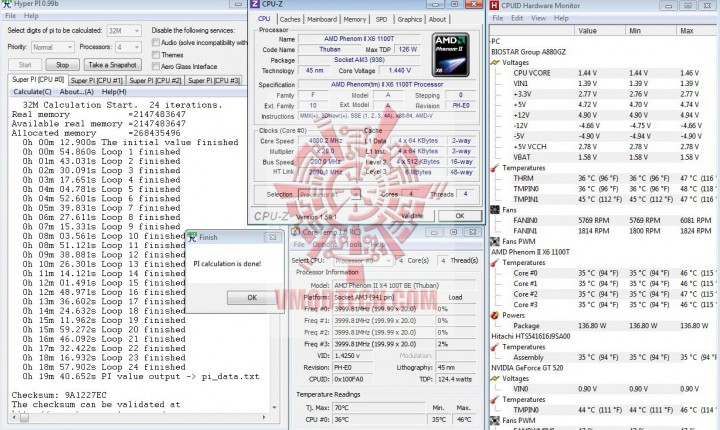Open About...(A) menu in Super PI pane
720x430 pixels.
(77, 92)
